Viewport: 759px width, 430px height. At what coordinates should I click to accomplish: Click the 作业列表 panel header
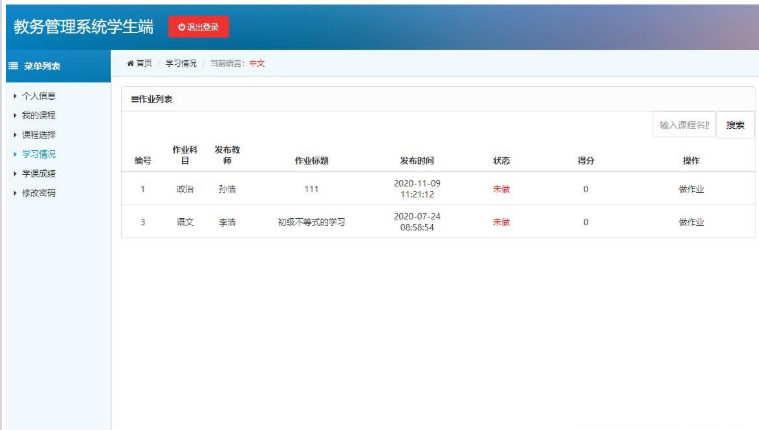(x=438, y=99)
